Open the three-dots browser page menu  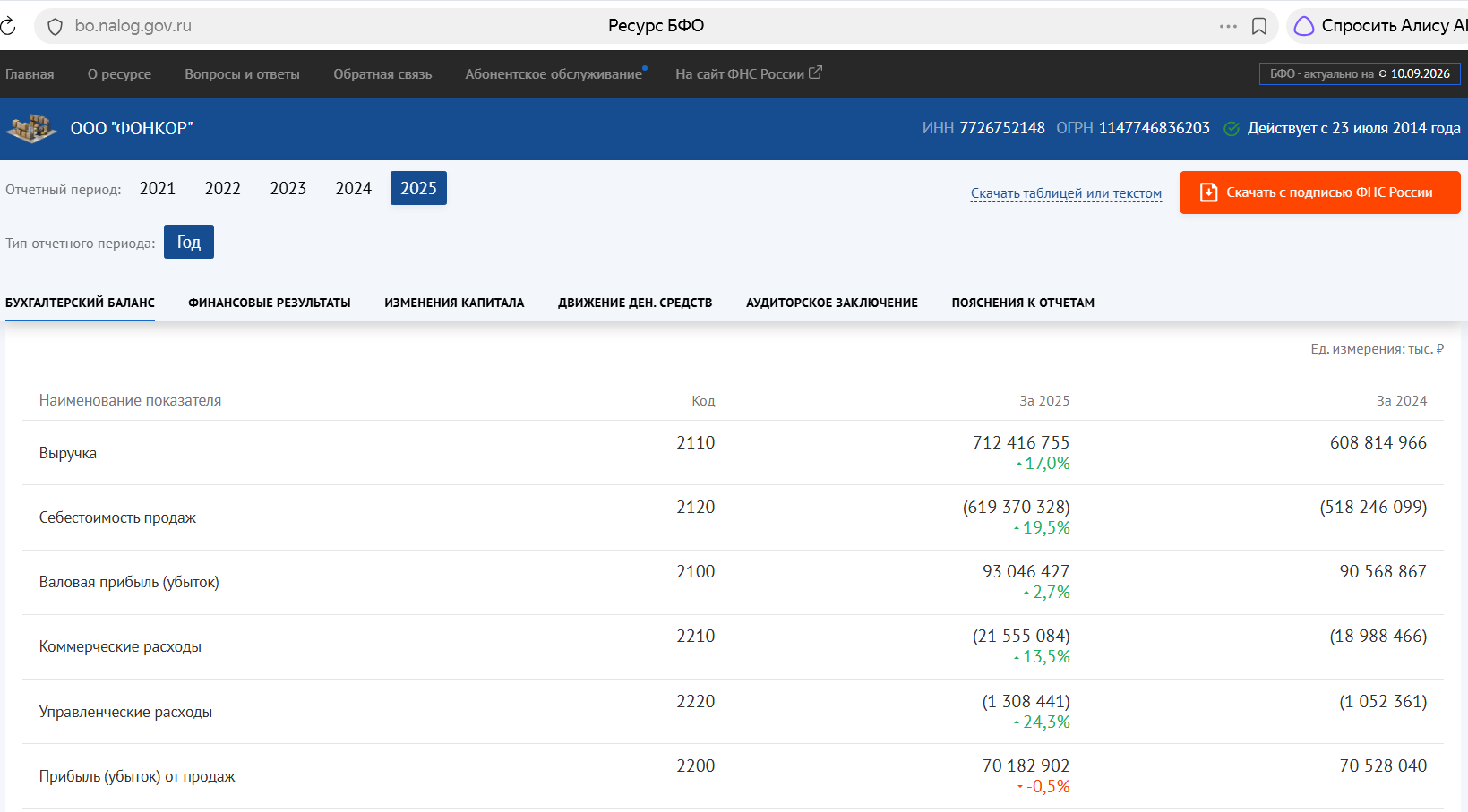click(x=1228, y=26)
